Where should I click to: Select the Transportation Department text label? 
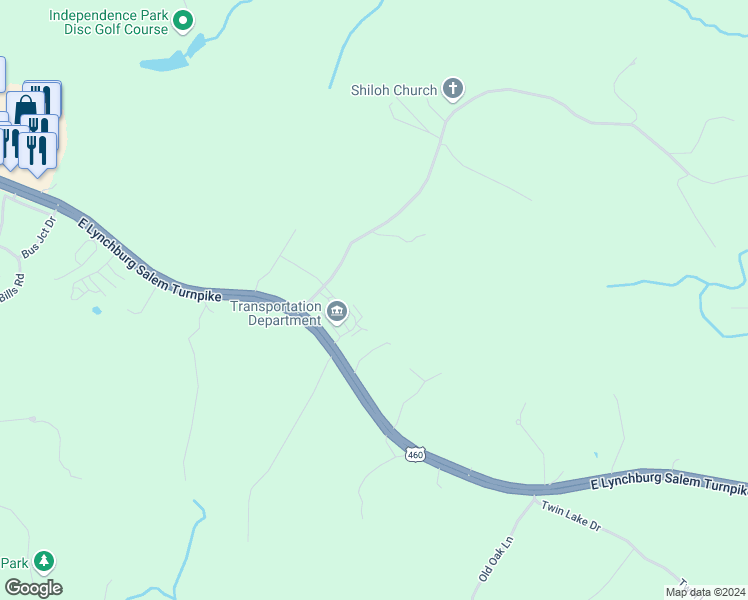click(x=276, y=313)
